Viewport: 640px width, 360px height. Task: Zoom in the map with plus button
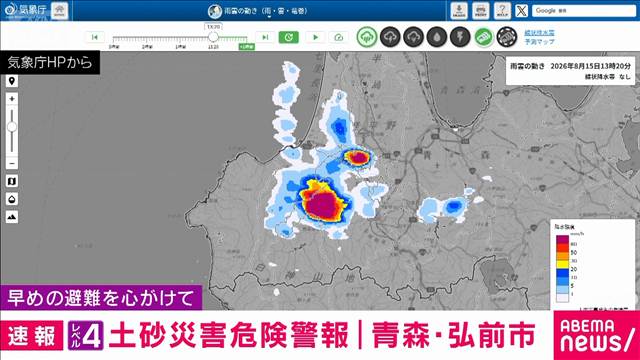tap(12, 99)
